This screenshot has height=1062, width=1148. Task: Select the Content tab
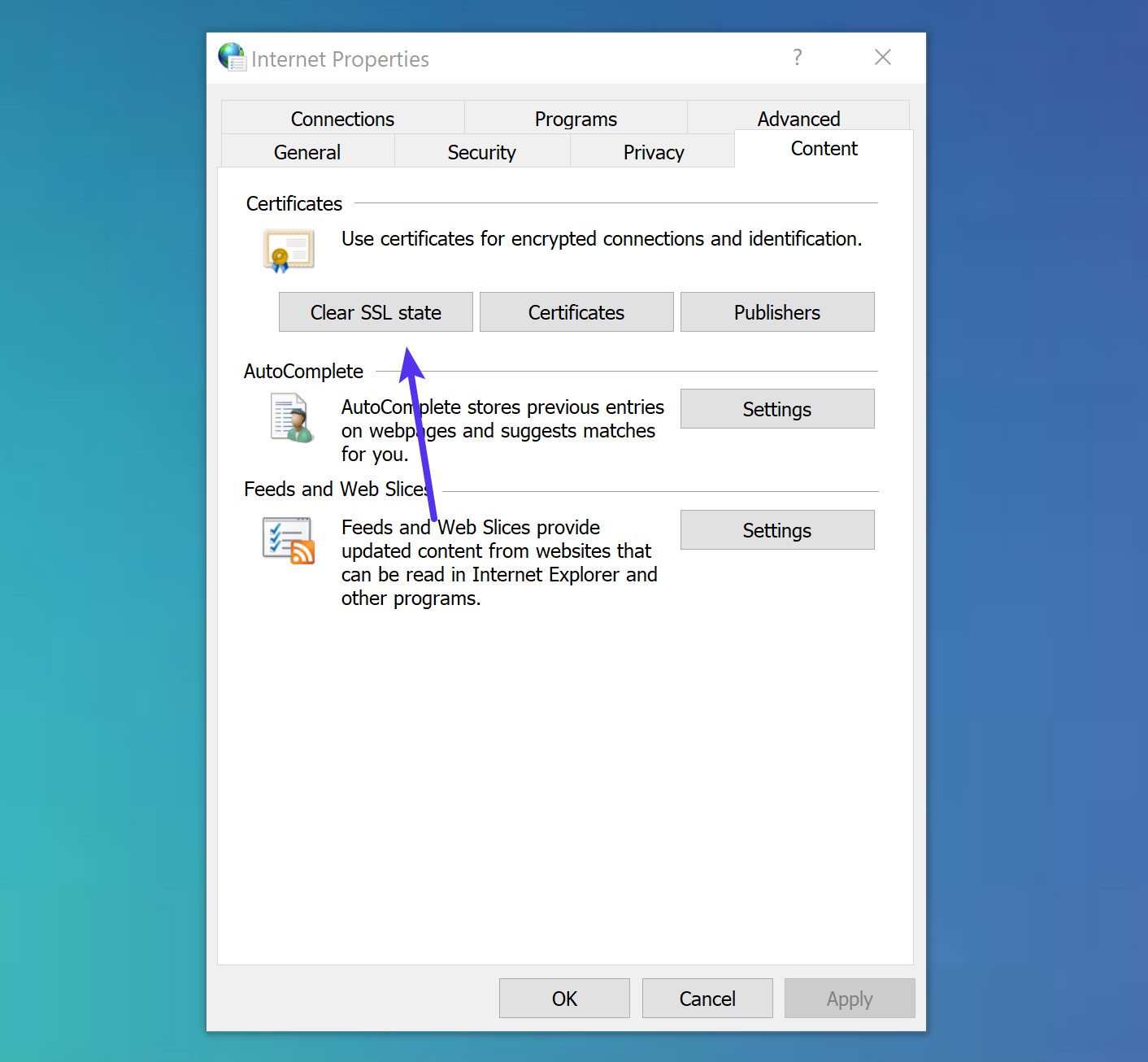pos(824,149)
